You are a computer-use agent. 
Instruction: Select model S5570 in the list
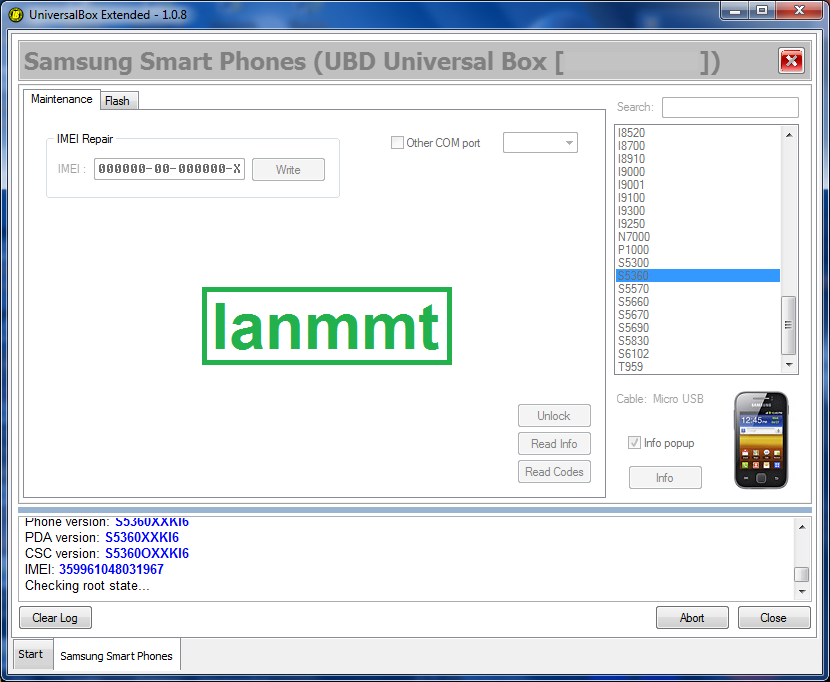pyautogui.click(x=698, y=289)
